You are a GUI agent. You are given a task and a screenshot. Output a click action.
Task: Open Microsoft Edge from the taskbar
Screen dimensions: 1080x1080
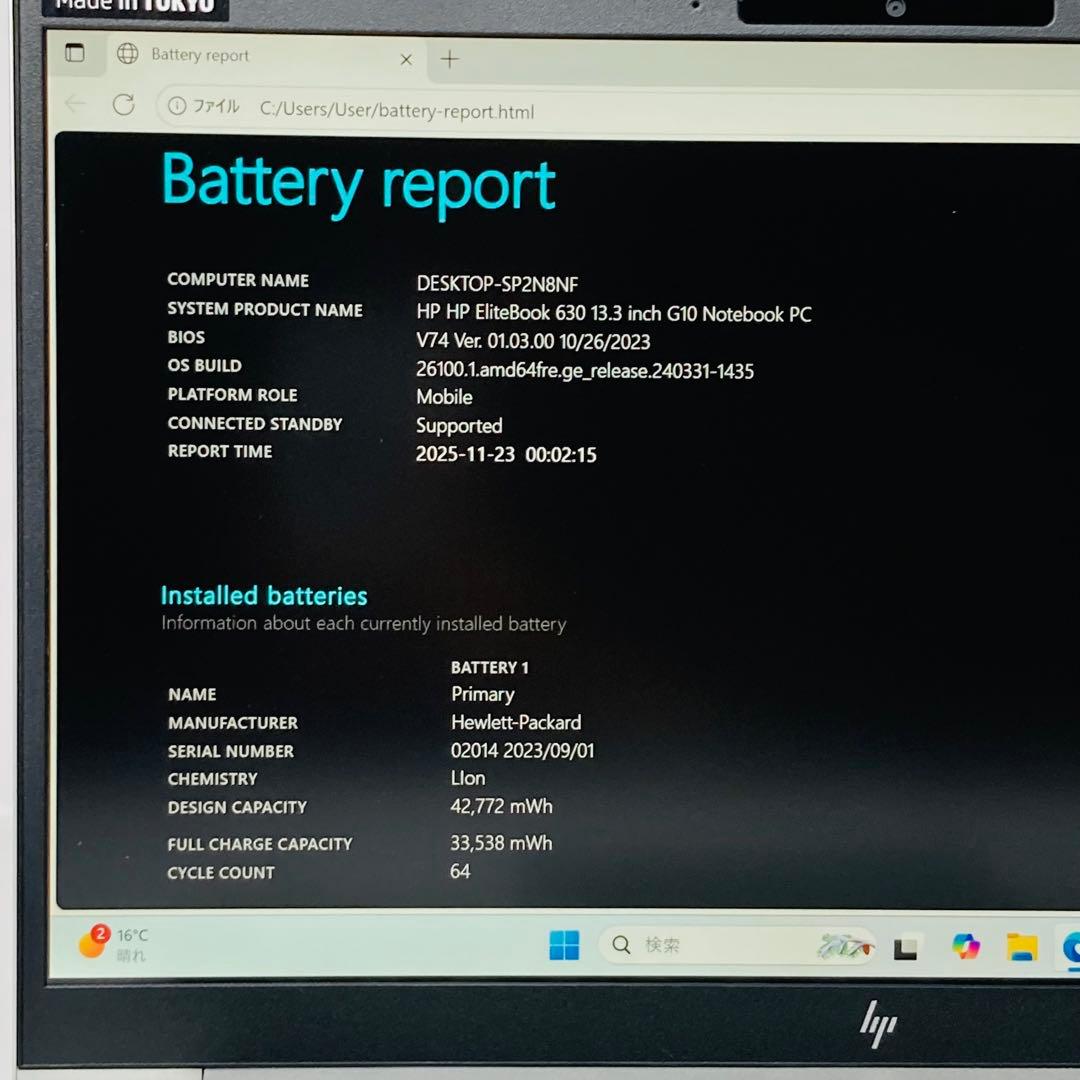[x=1073, y=946]
